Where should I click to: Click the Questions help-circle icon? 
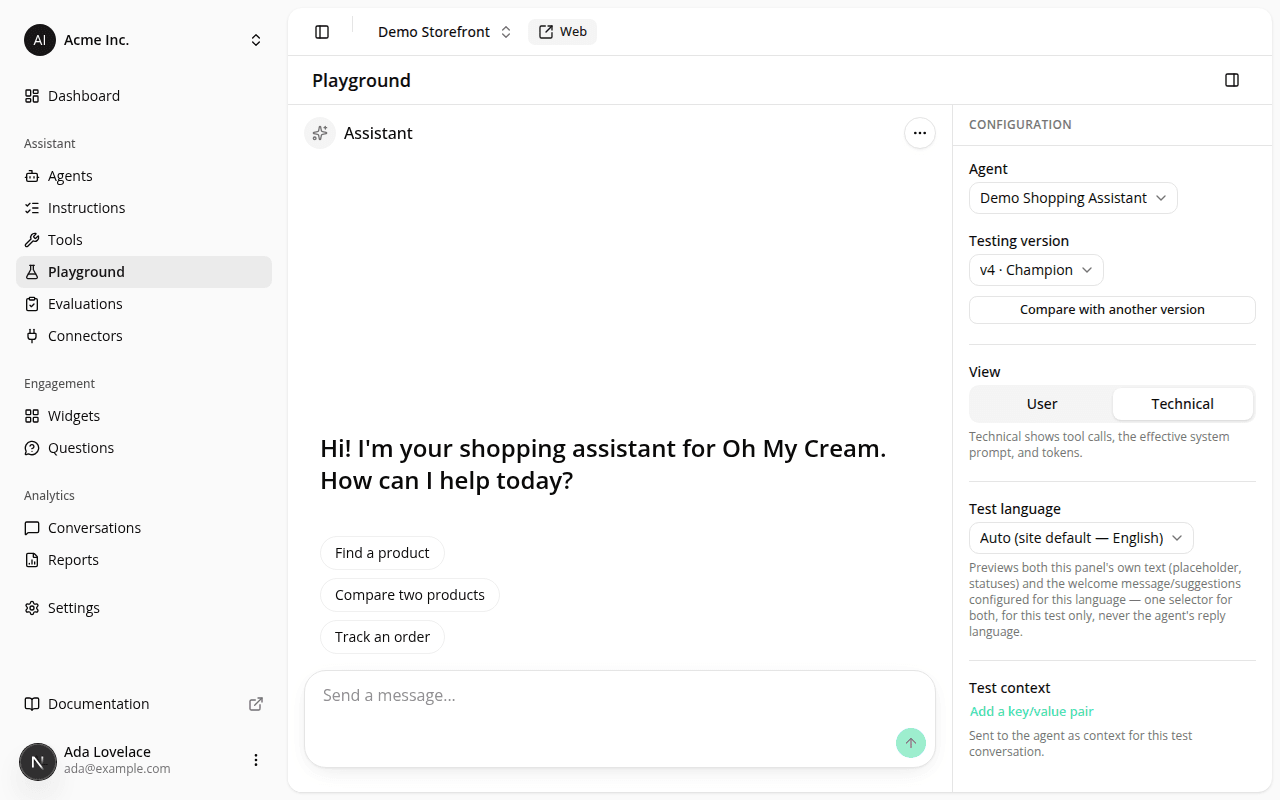pos(32,448)
